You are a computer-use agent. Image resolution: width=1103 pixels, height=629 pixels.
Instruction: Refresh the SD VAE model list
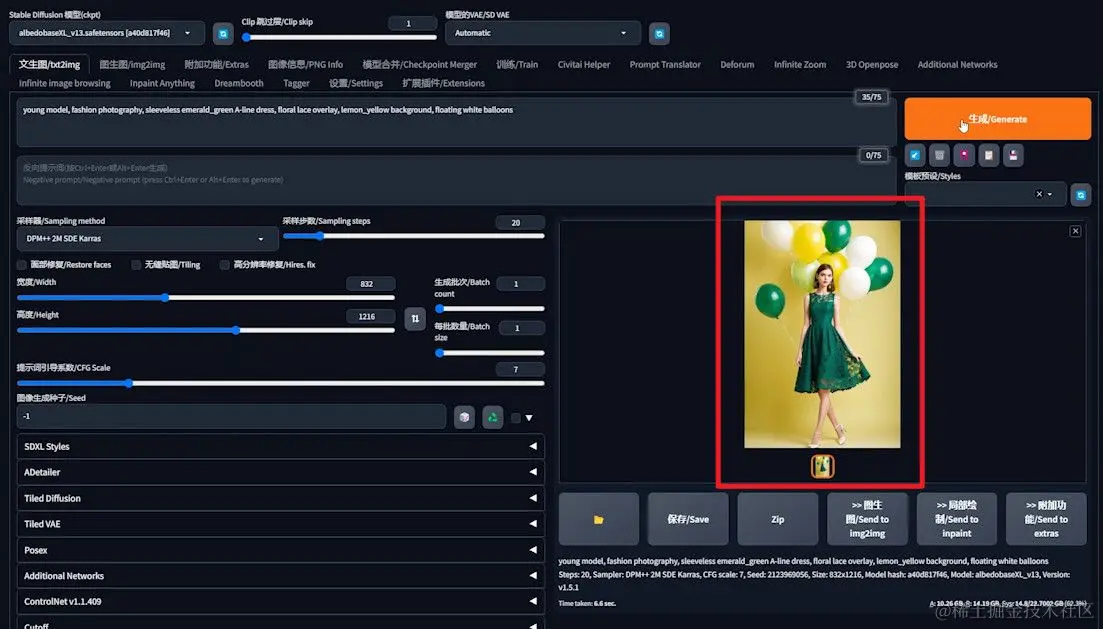(659, 33)
